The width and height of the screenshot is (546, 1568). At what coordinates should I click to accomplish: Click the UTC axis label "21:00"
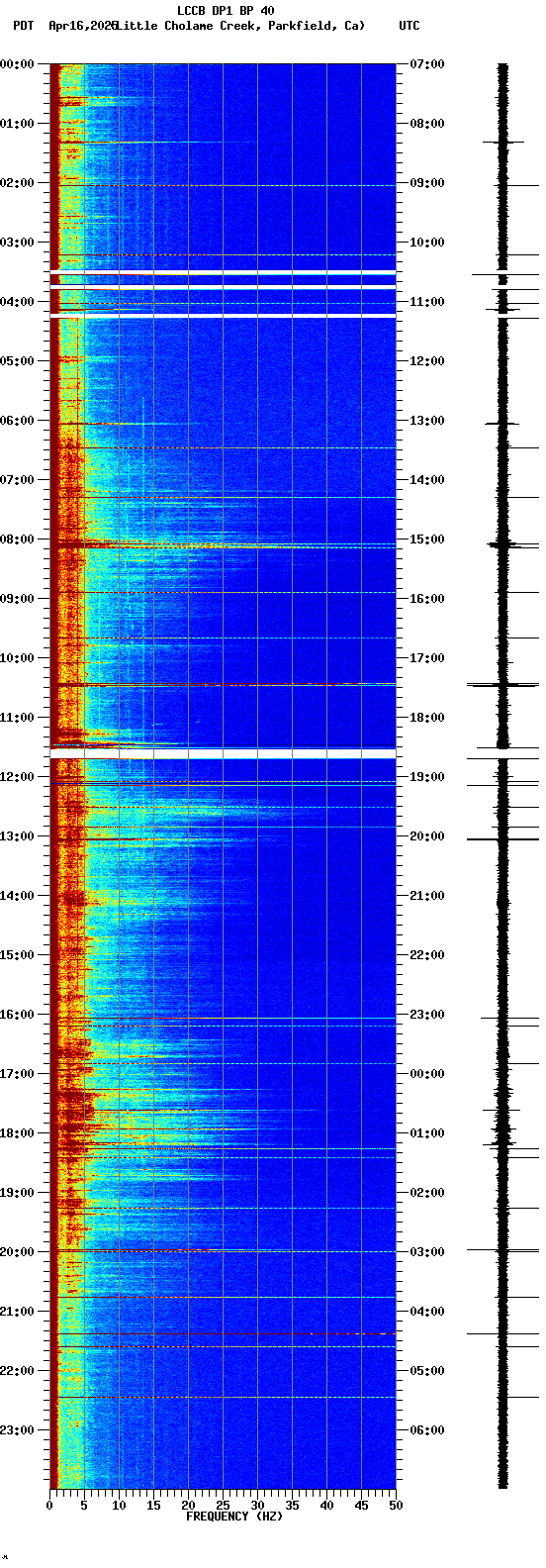(x=427, y=896)
